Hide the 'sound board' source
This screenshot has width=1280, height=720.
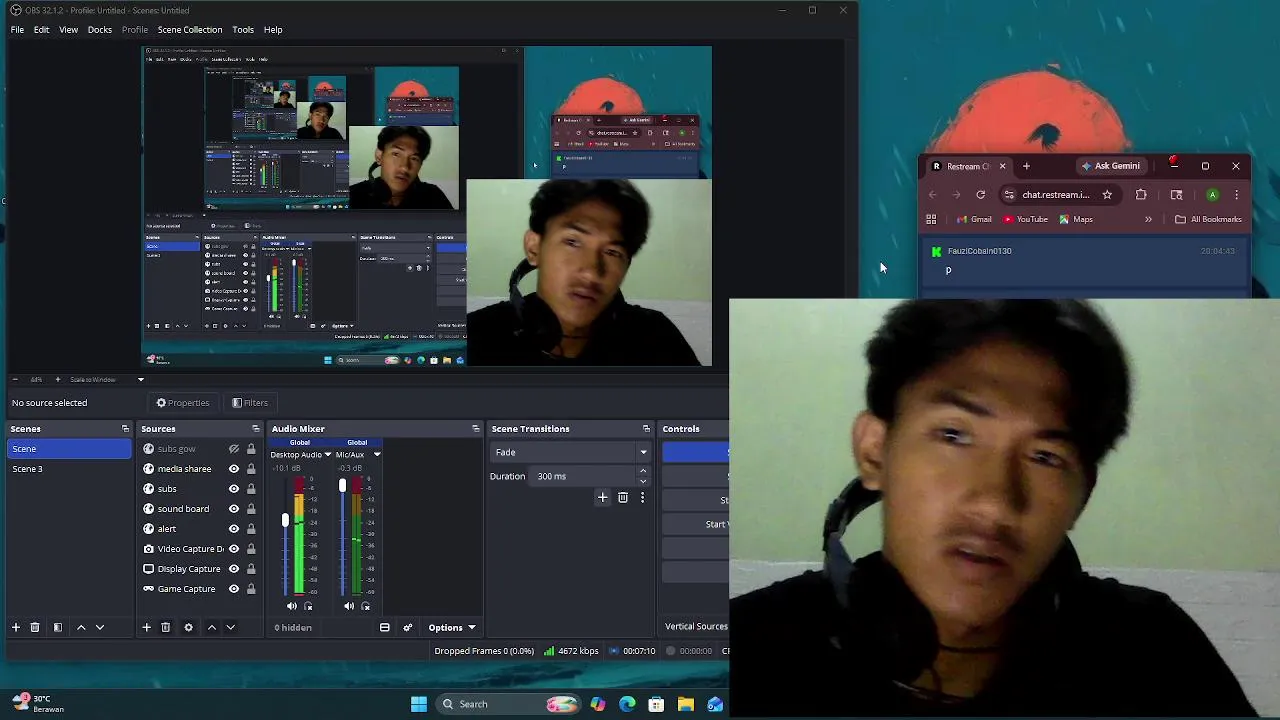(234, 509)
